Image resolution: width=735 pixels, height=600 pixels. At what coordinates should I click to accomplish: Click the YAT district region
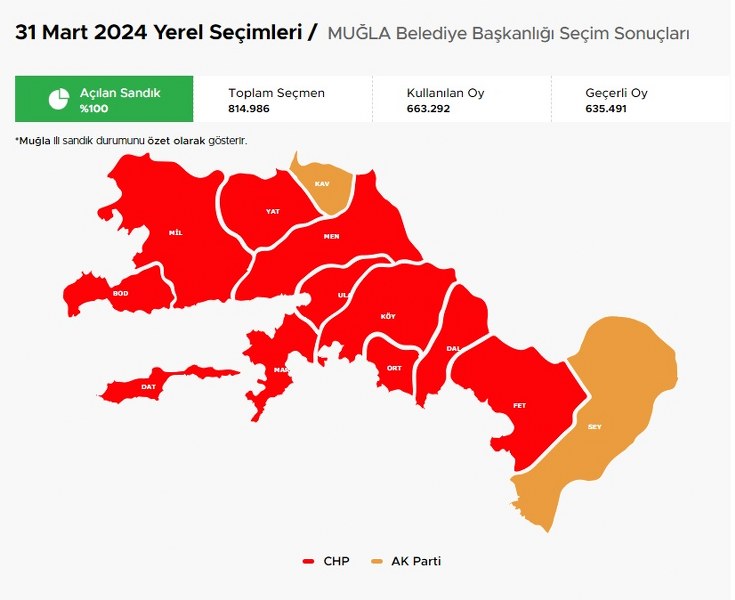point(271,211)
